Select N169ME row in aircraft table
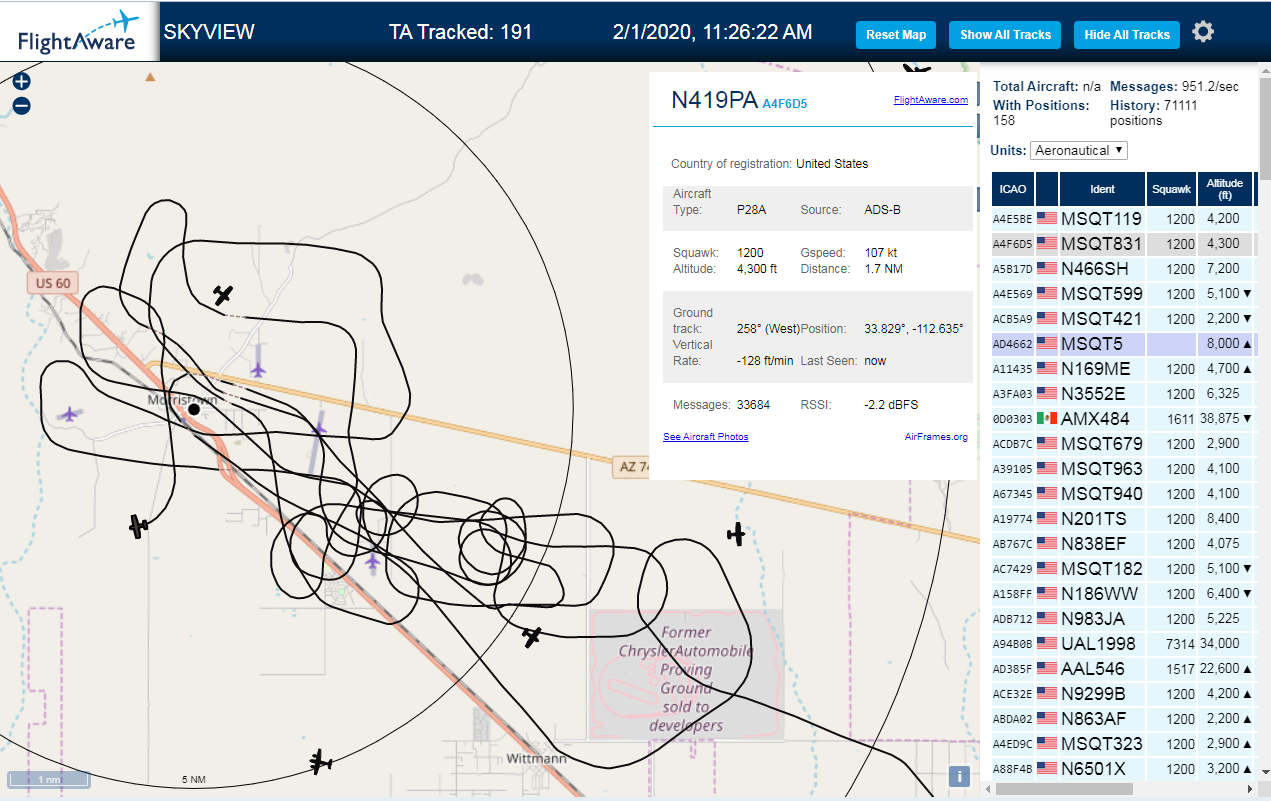 pyautogui.click(x=1123, y=368)
